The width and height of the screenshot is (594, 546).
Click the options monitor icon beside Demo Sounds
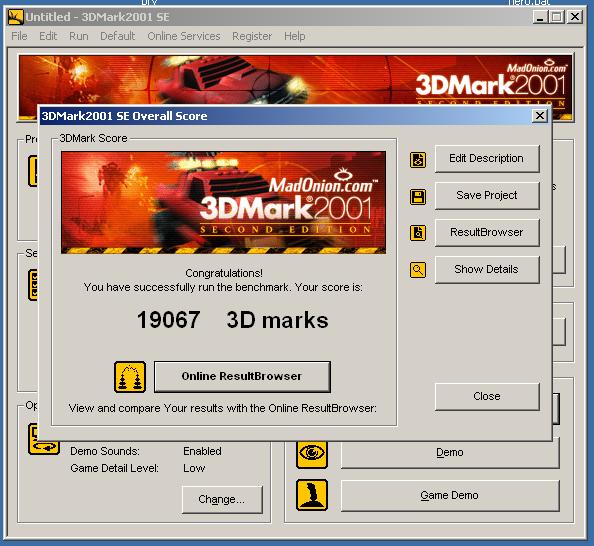click(44, 441)
